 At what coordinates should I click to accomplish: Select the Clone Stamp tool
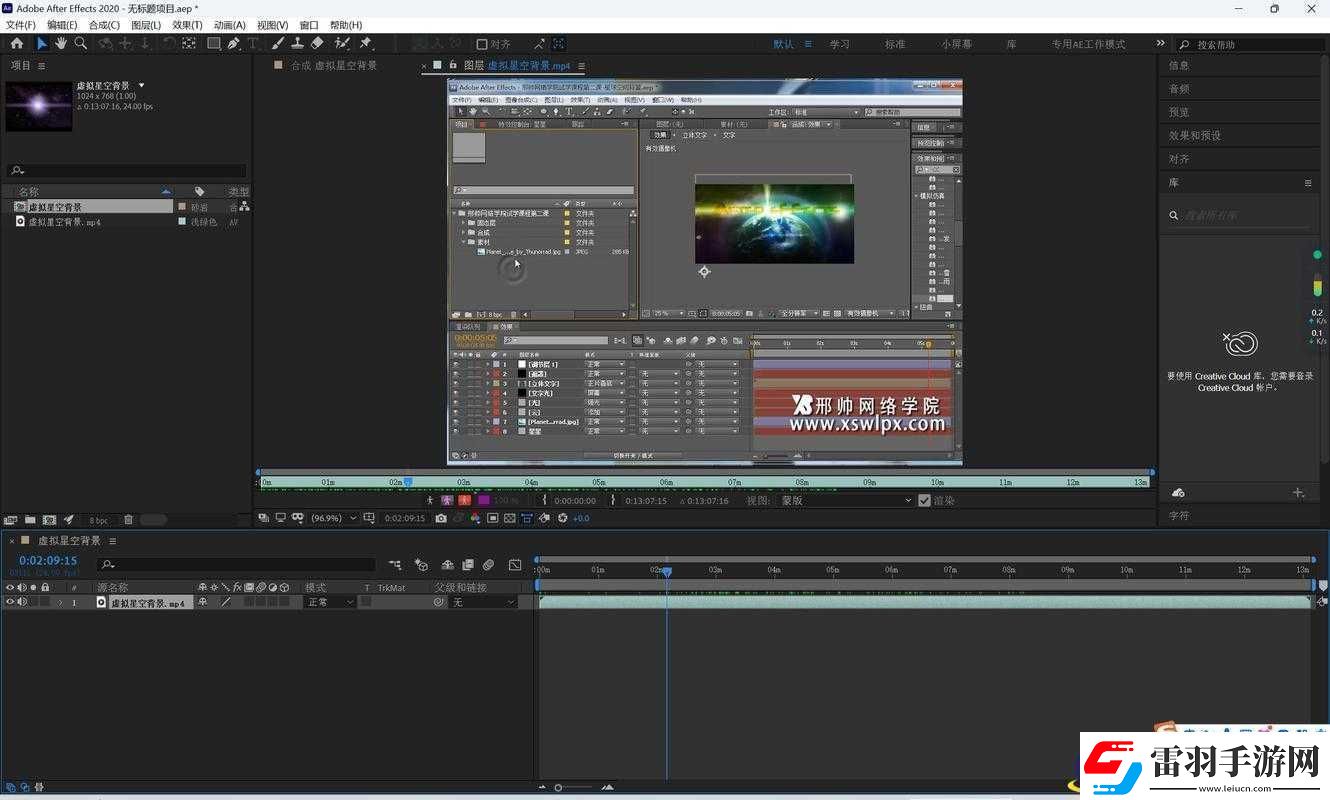pyautogui.click(x=297, y=44)
